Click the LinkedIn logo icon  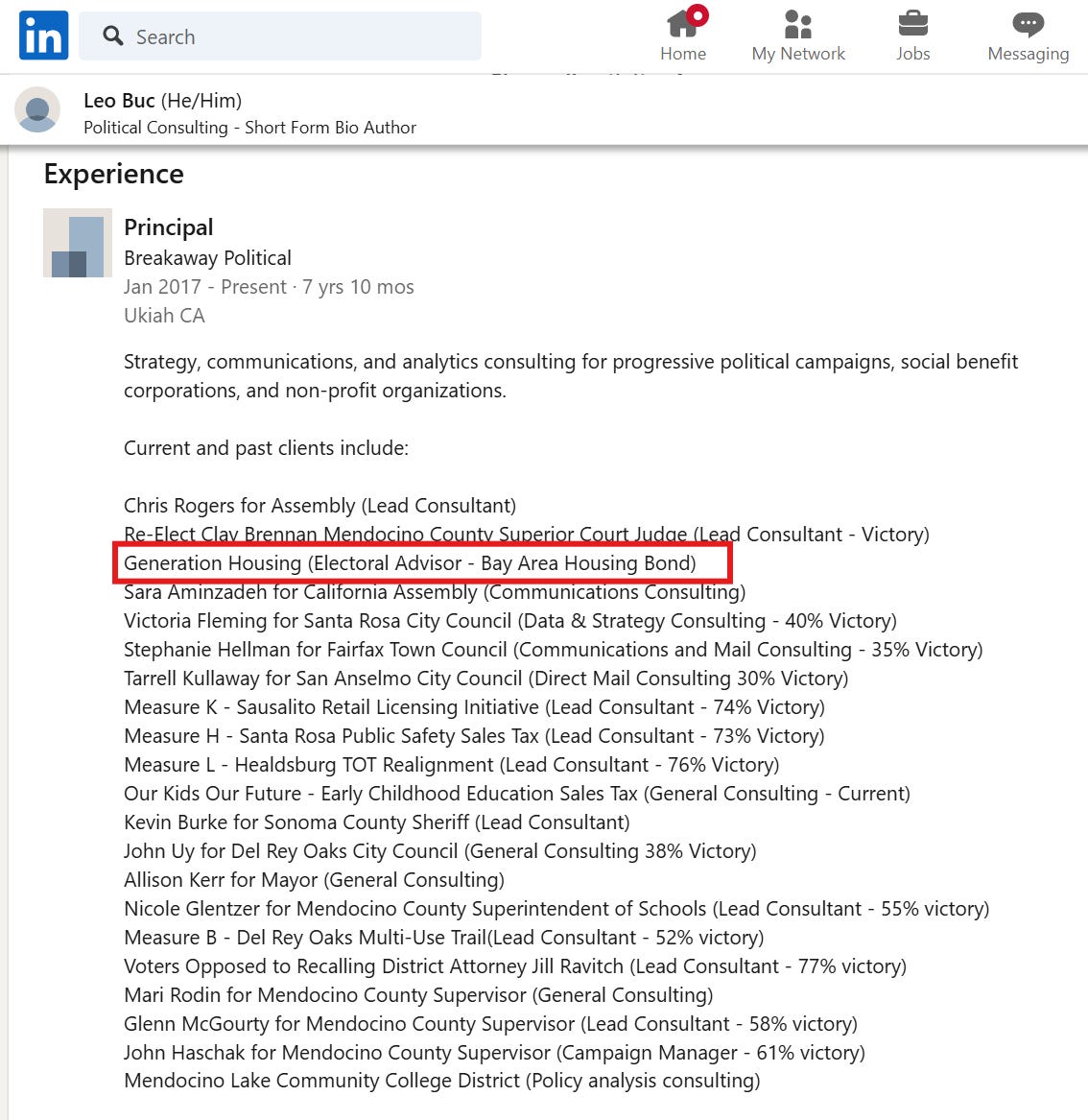(43, 35)
